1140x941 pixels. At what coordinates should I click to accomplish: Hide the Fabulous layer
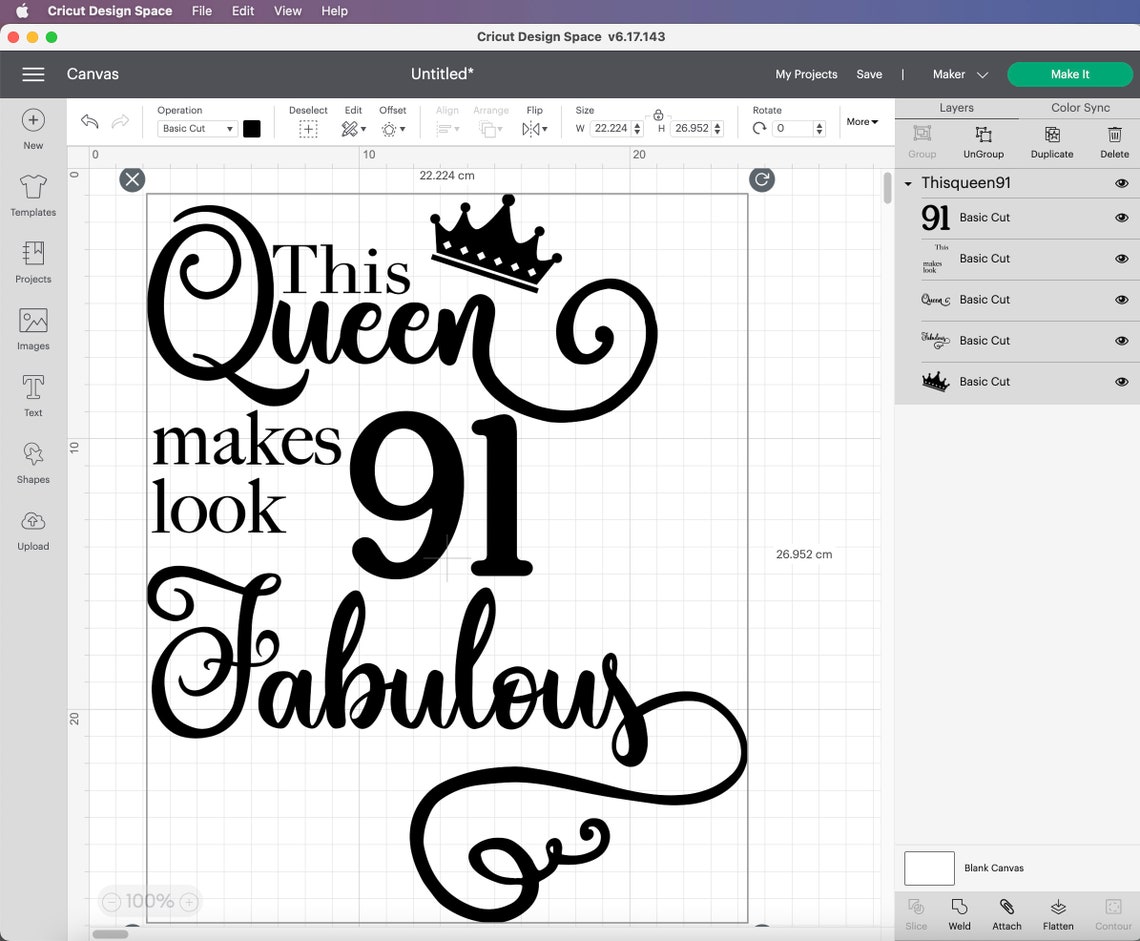pos(1121,340)
